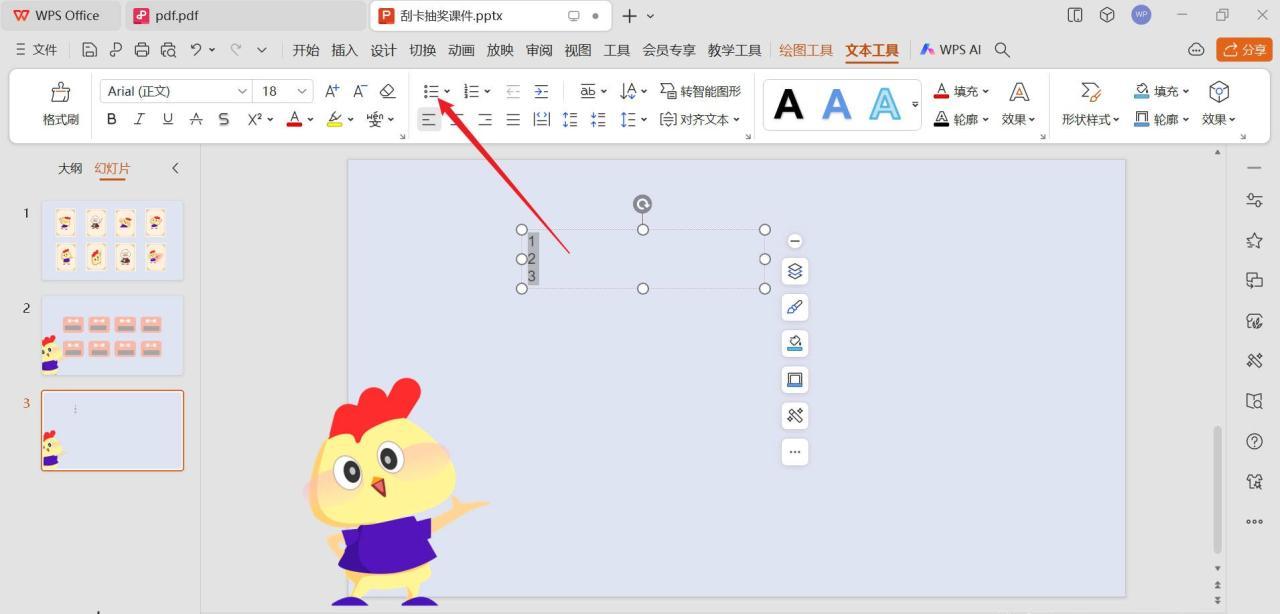Select slide 2 thumbnail
Screen dimensions: 1280x614
[x=112, y=335]
